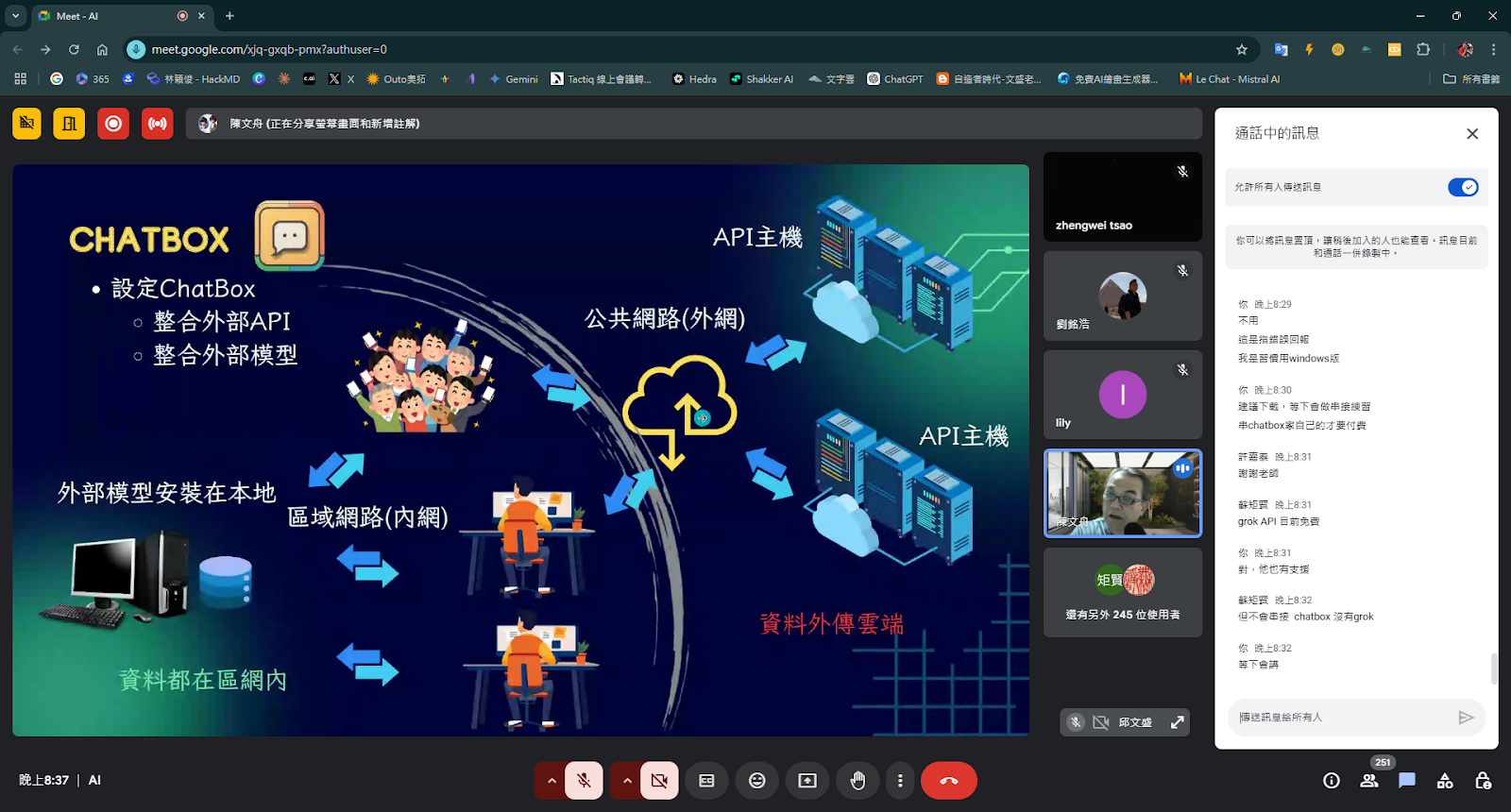Click send message arrow

pos(1466,718)
